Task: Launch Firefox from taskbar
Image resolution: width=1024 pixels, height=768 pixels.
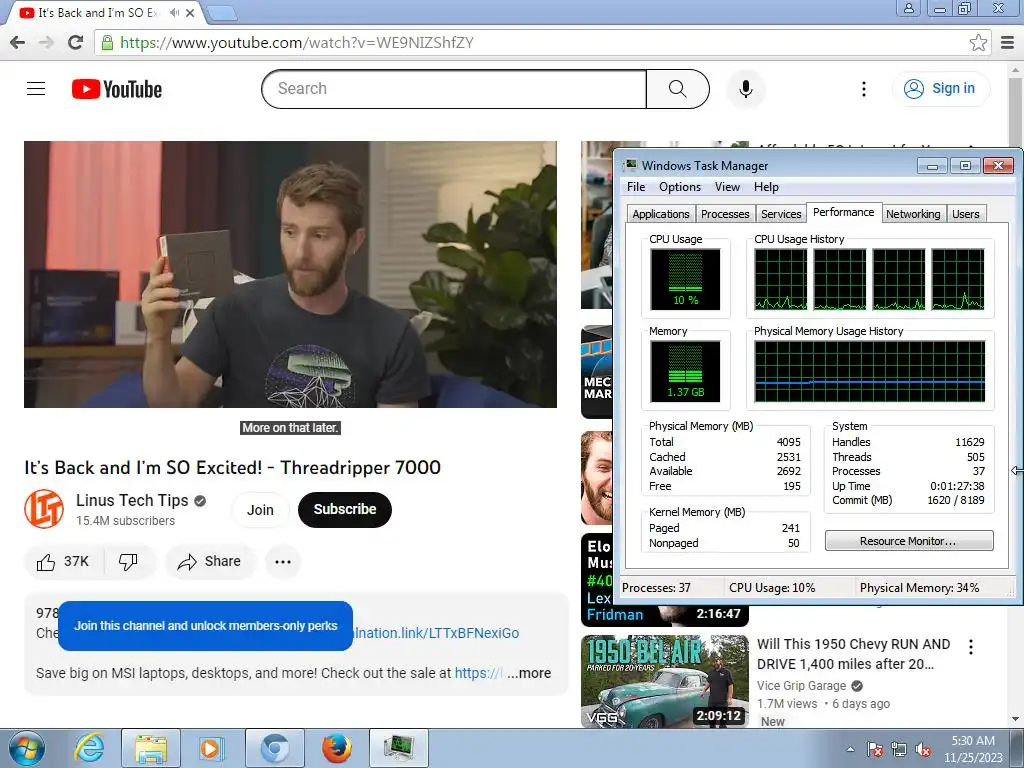Action: click(x=336, y=748)
